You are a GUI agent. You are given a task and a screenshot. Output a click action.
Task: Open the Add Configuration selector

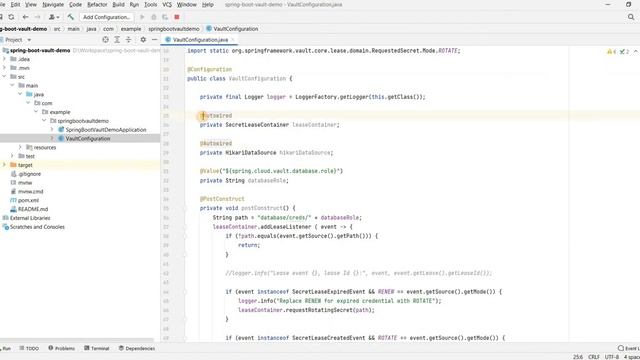107,17
